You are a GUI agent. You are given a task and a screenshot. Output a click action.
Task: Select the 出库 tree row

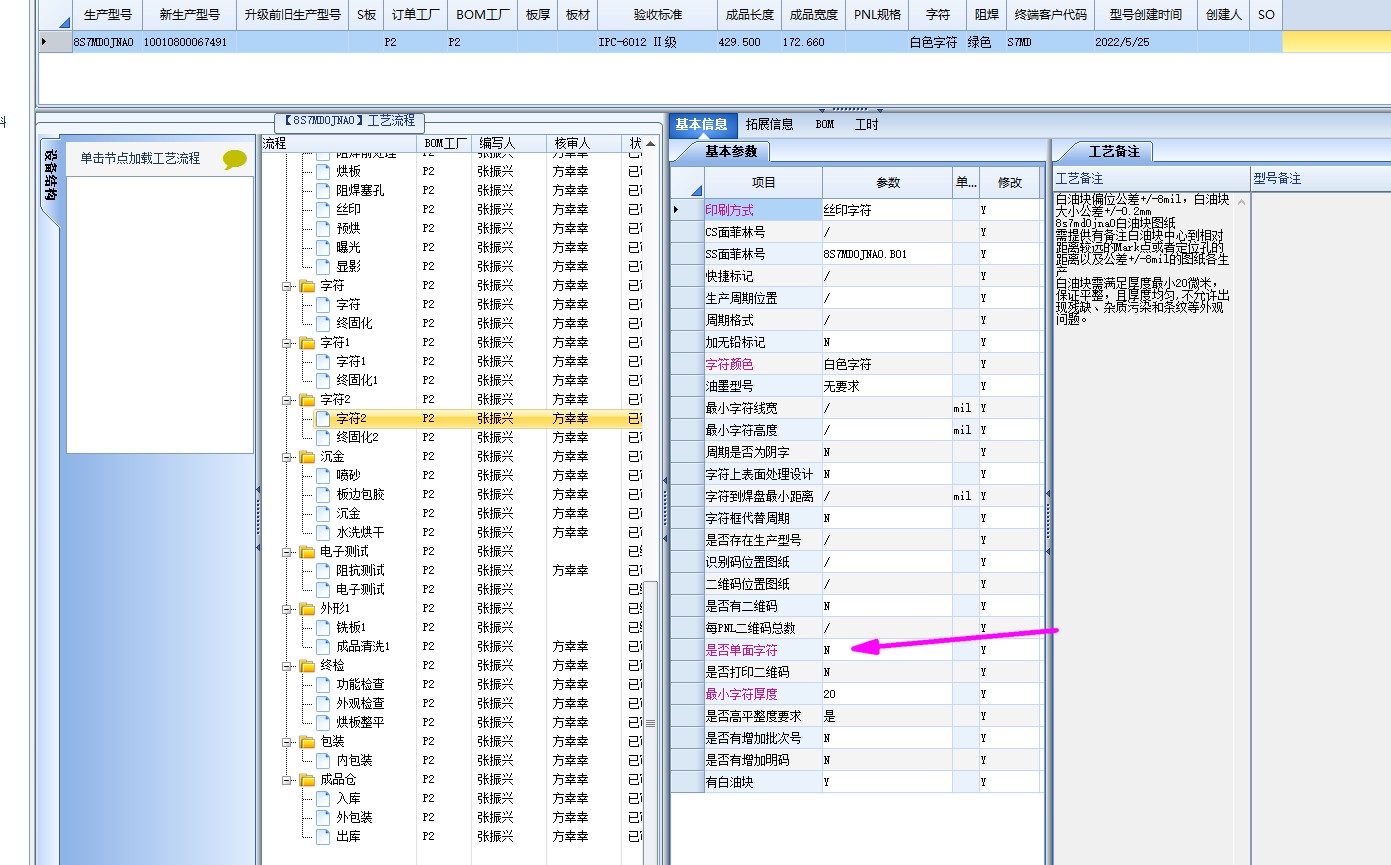tap(348, 837)
